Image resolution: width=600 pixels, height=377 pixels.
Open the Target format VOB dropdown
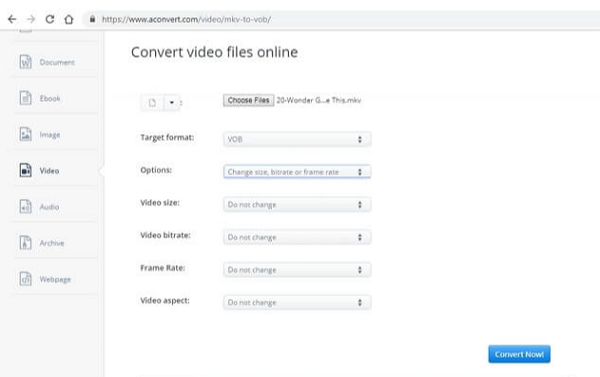[x=297, y=139]
